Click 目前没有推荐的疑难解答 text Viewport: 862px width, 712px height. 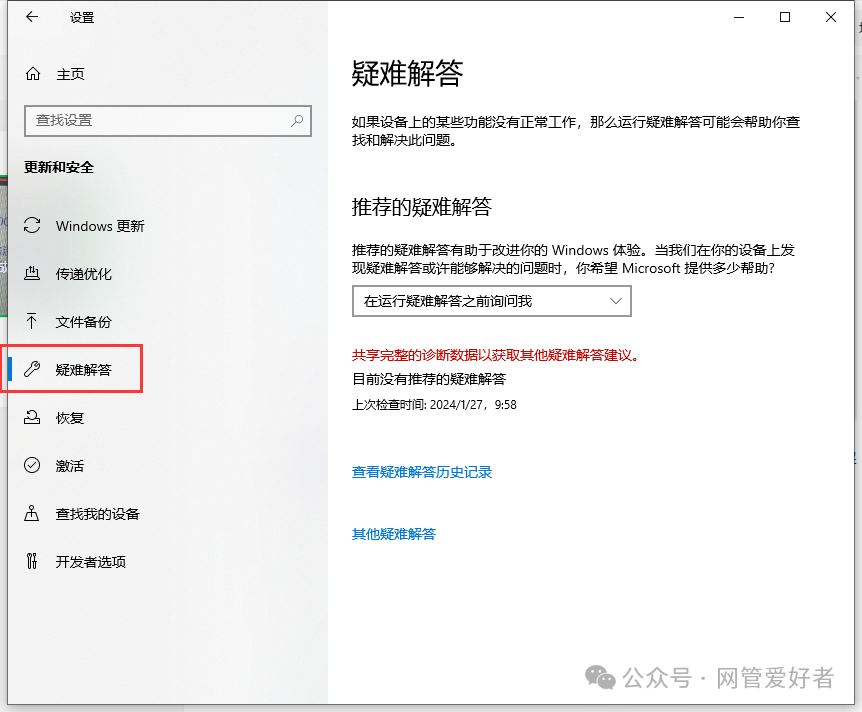[x=429, y=379]
